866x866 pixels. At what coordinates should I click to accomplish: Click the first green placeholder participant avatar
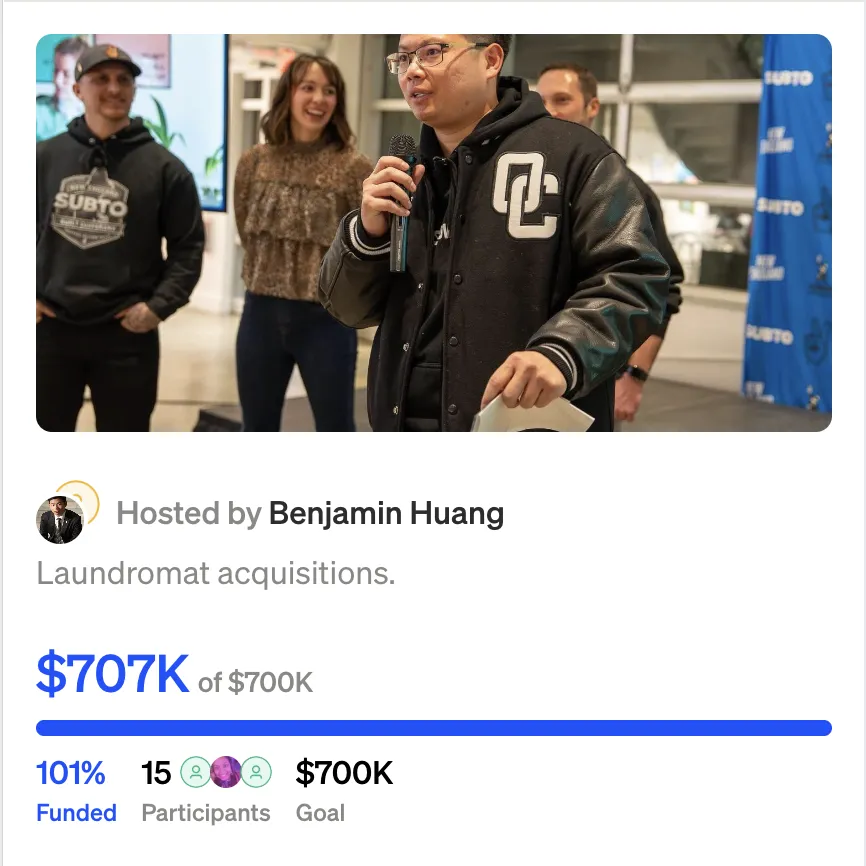click(x=196, y=772)
